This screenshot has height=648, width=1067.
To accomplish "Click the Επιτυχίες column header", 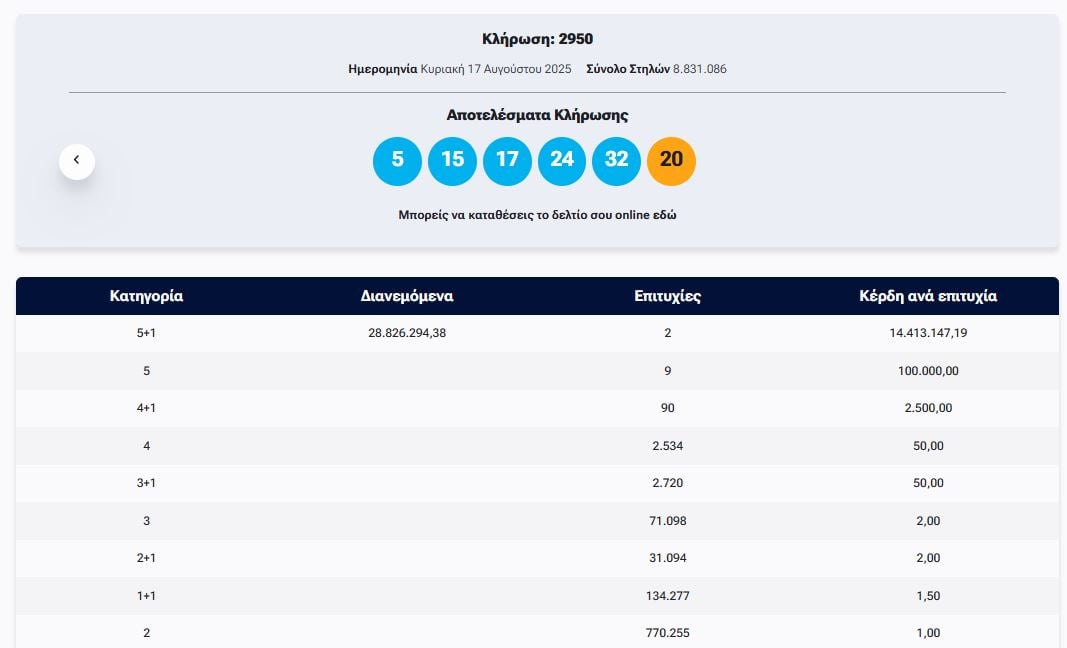I will pyautogui.click(x=668, y=296).
